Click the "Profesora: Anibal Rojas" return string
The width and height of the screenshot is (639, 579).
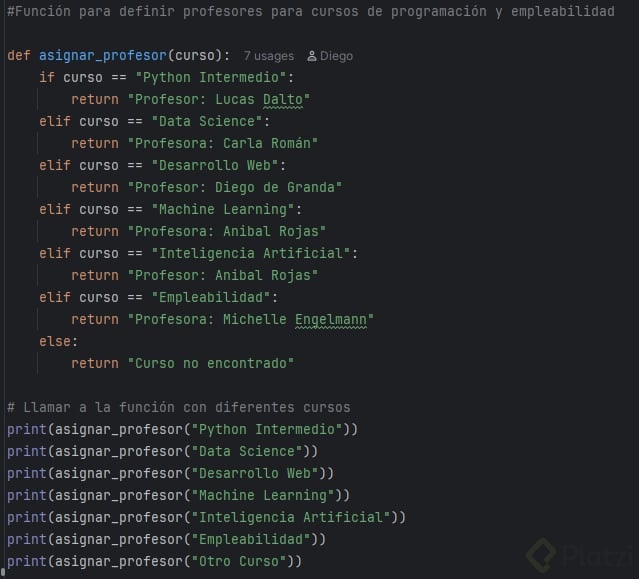[227, 231]
